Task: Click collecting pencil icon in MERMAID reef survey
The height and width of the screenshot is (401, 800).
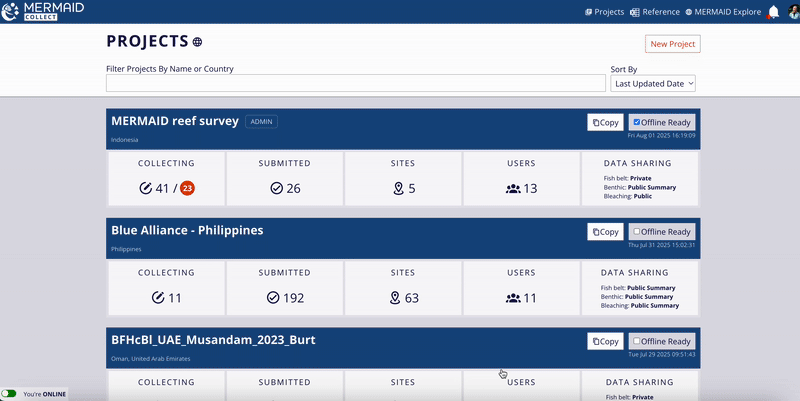Action: (145, 188)
